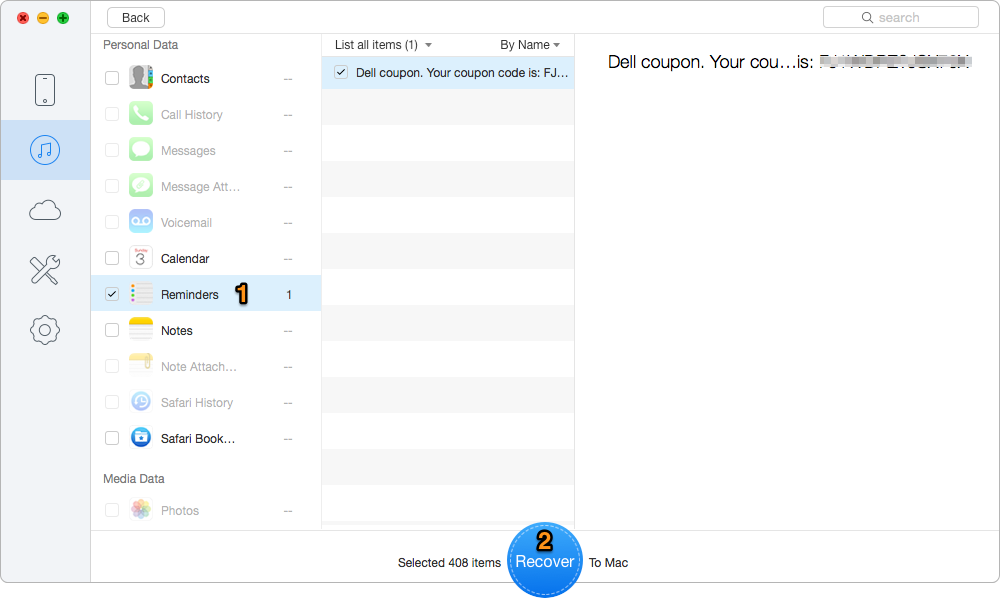Screen dimensions: 1000x608
Task: Go back with the Back button
Action: [136, 18]
